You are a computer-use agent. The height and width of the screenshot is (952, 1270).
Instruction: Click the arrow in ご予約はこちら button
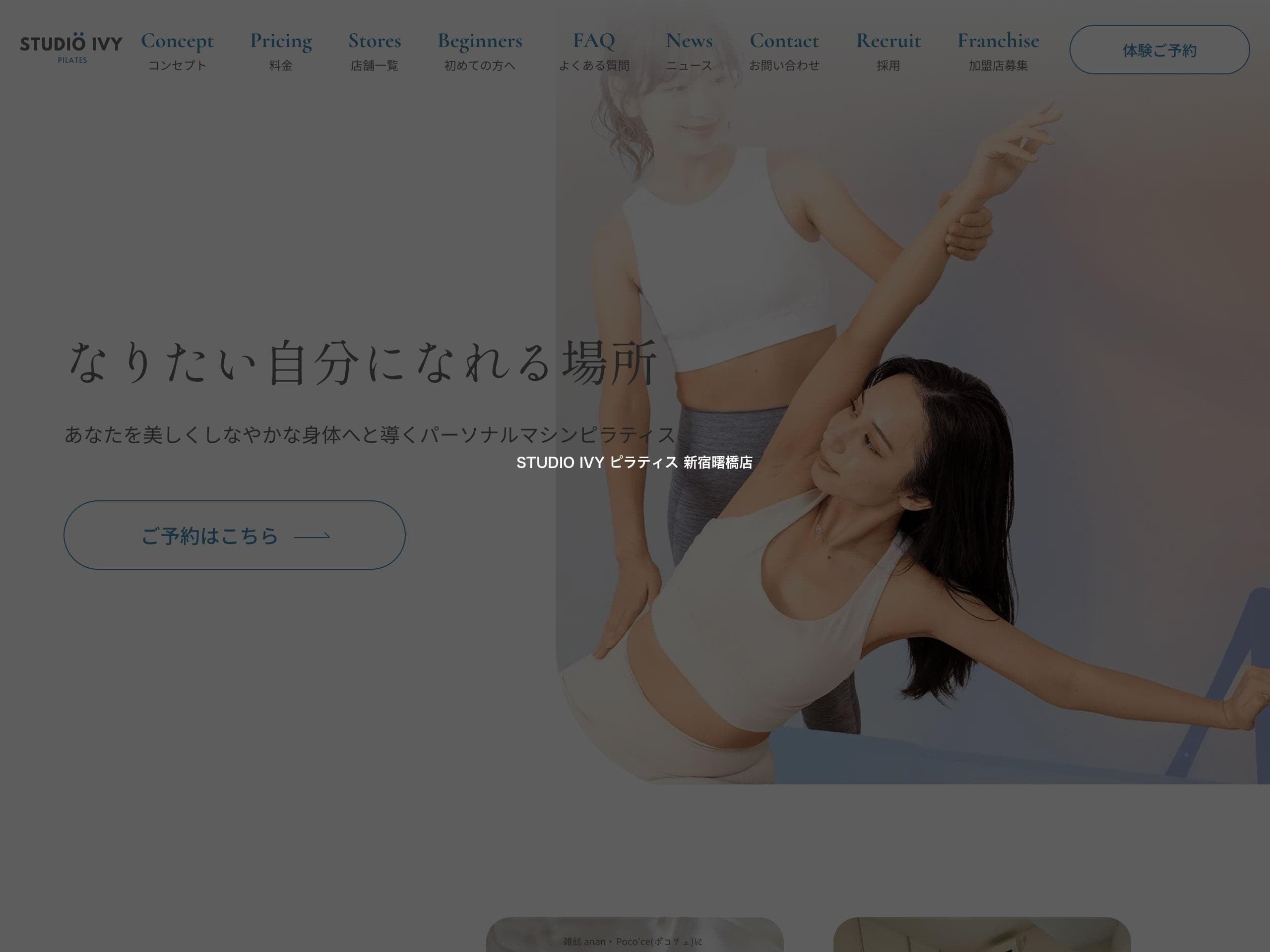[313, 536]
